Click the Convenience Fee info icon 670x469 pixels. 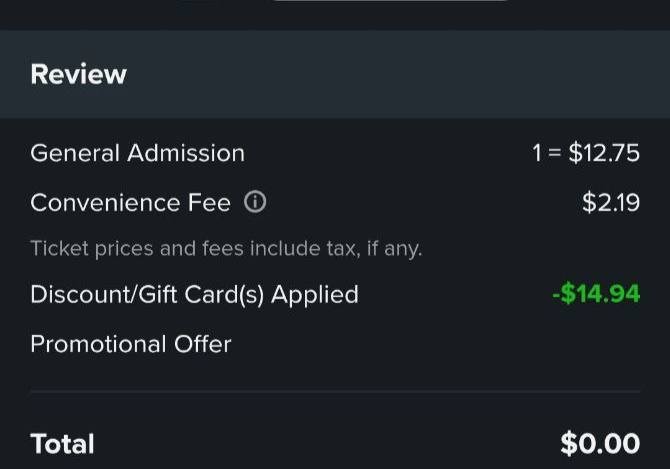pyautogui.click(x=255, y=203)
